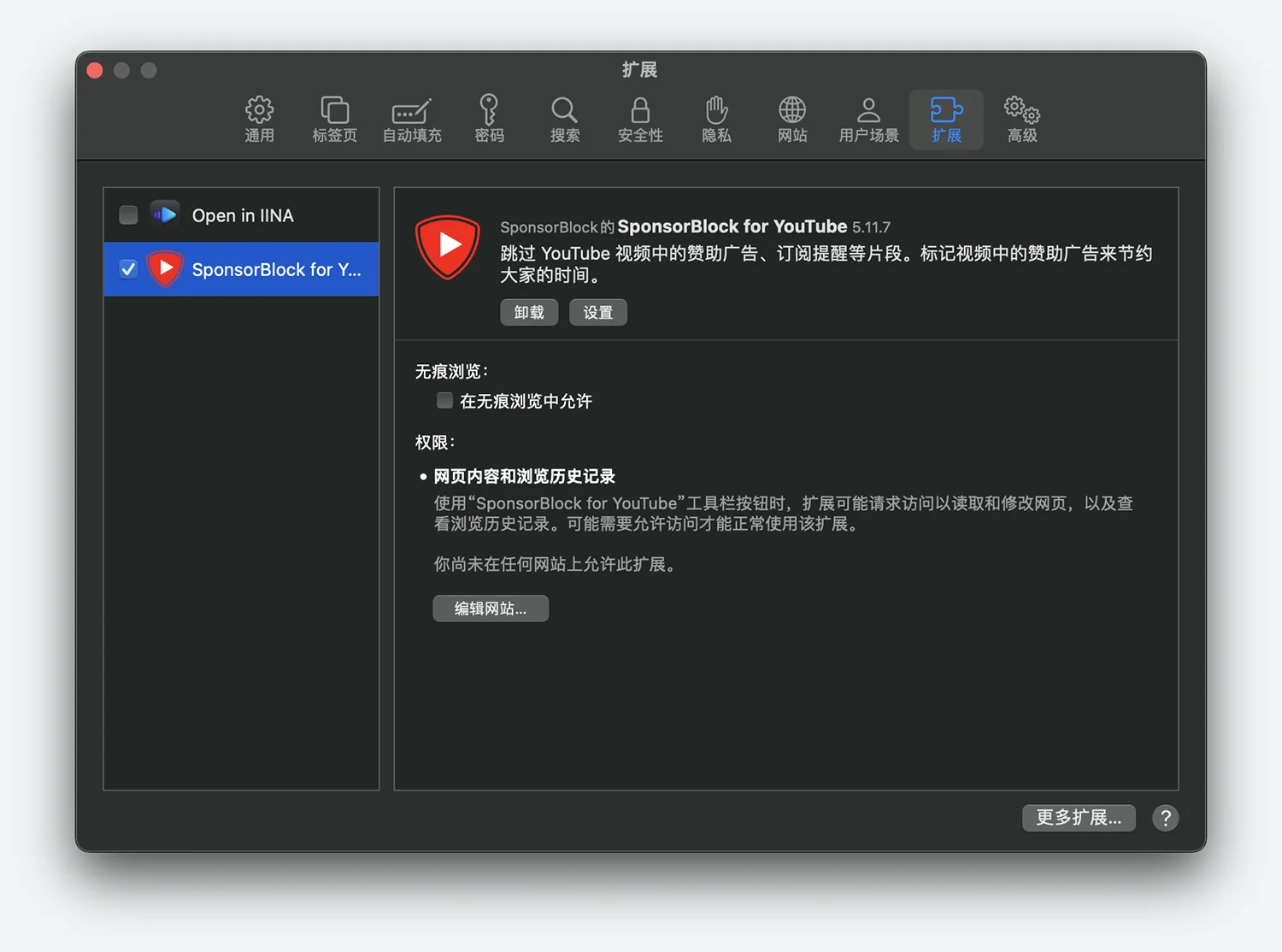1282x952 pixels.
Task: Select the SponsorBlock for Y... row label
Action: click(276, 270)
